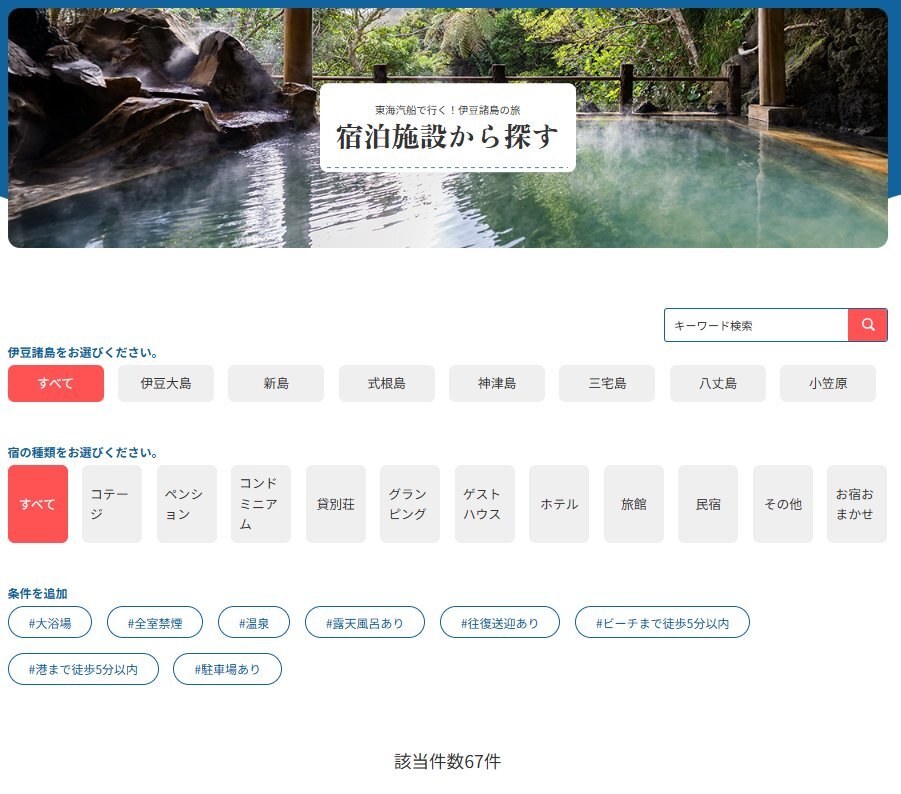
Task: Add the #往復送迎あり condition tag
Action: tap(500, 623)
